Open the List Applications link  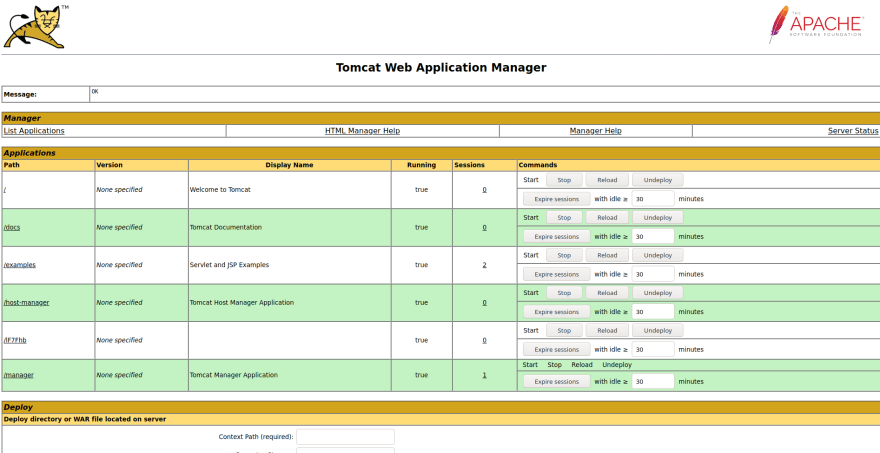click(x=34, y=131)
